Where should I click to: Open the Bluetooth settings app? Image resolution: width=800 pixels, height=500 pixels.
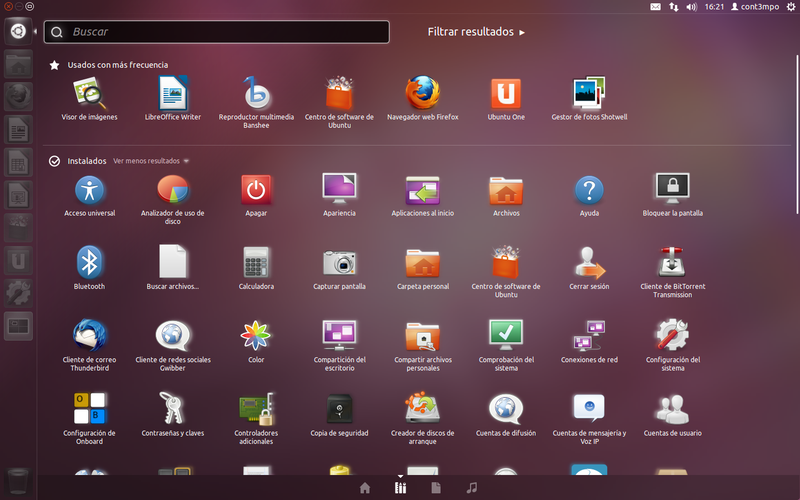coord(90,262)
